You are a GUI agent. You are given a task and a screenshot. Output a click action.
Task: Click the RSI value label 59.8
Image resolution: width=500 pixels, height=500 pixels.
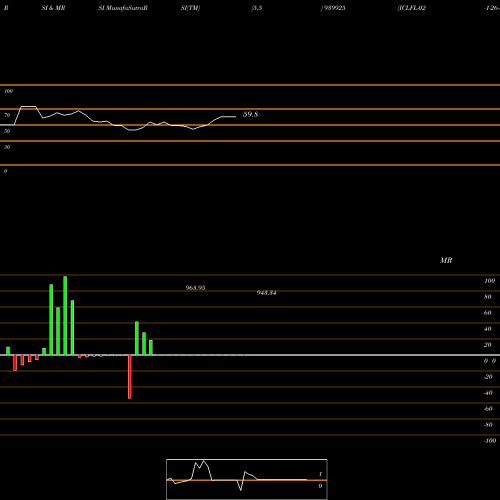tap(250, 114)
